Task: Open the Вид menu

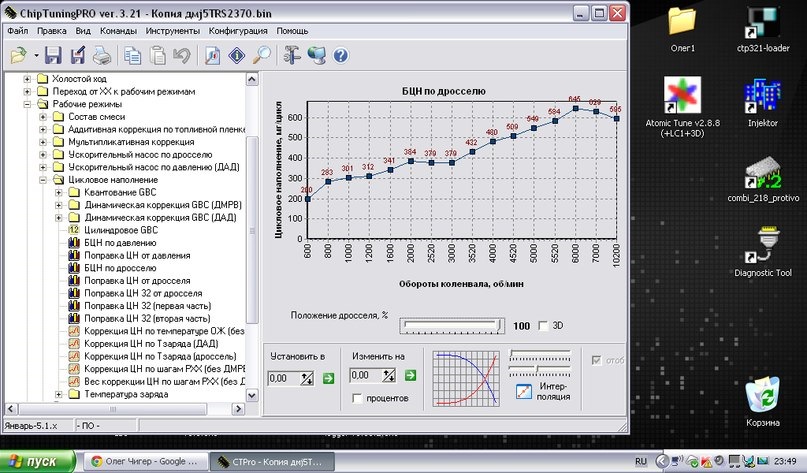Action: (83, 31)
